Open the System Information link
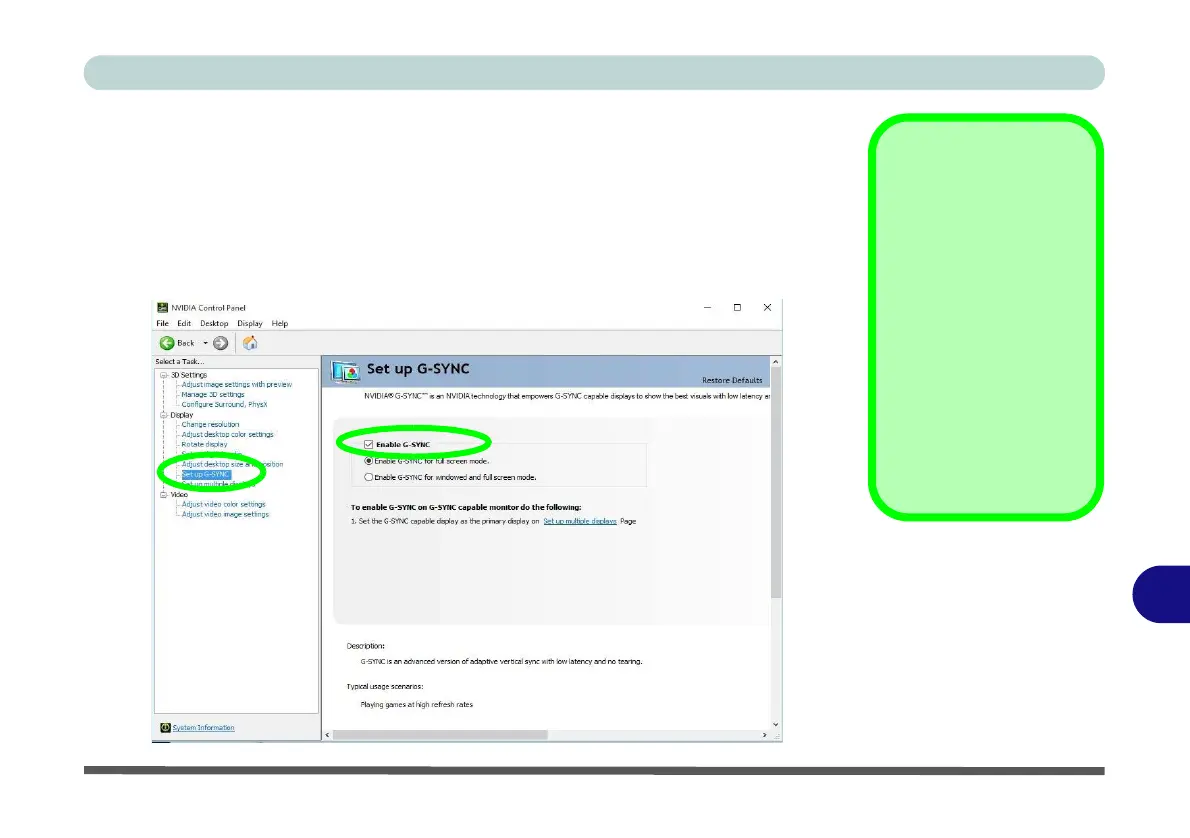This screenshot has width=1190, height=838. click(203, 728)
